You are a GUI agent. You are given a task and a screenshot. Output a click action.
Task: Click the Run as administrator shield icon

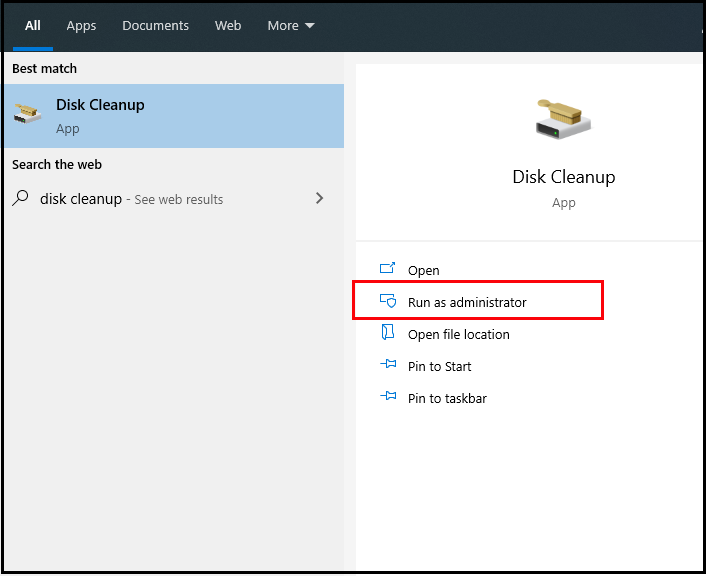click(x=388, y=301)
